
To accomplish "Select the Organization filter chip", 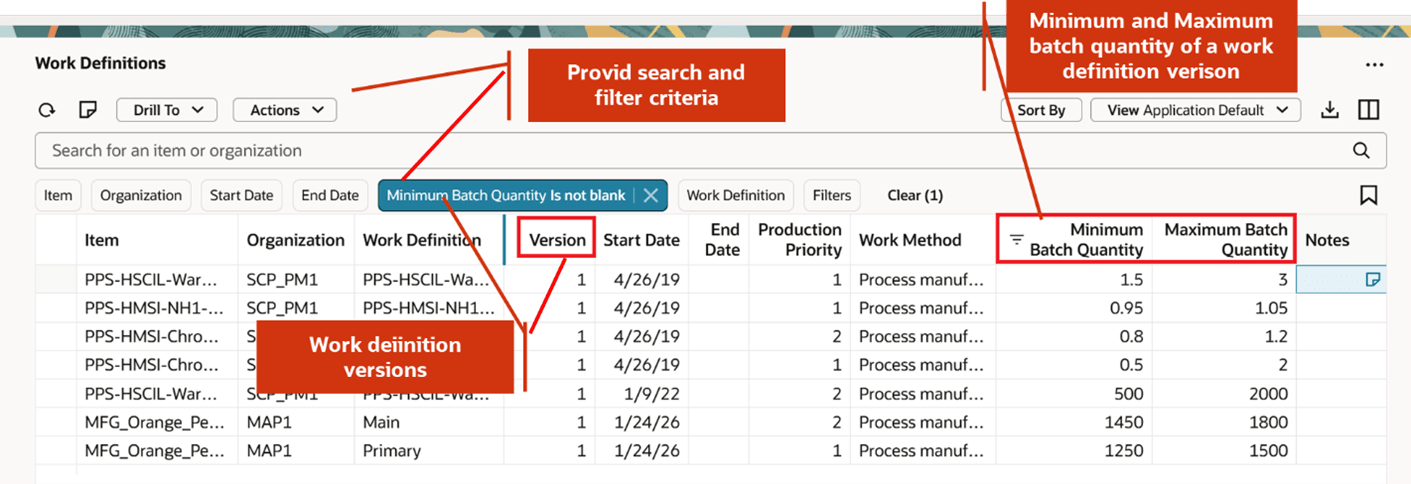I will [142, 196].
